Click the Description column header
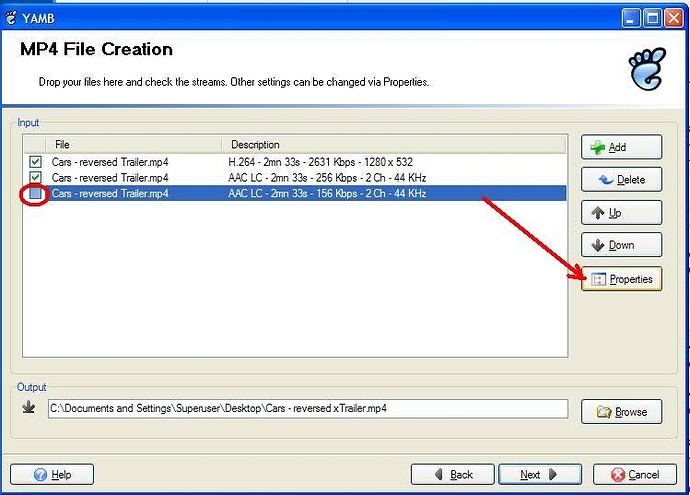Viewport: 690px width, 495px height. pos(394,144)
